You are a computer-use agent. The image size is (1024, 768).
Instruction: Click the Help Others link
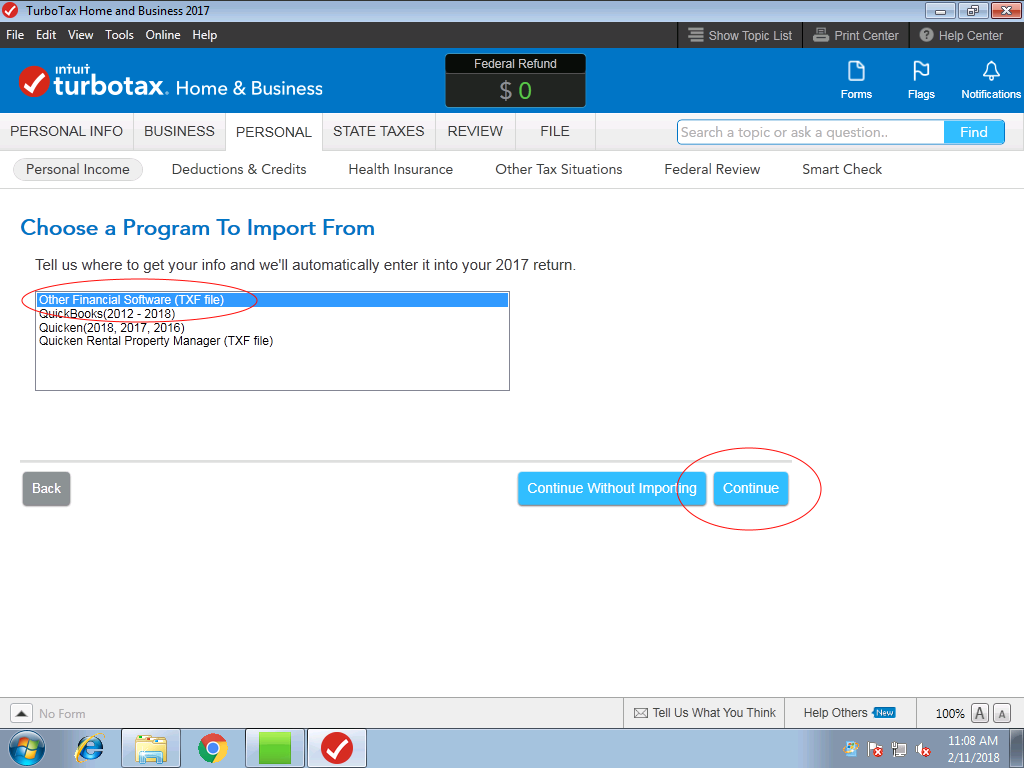849,713
